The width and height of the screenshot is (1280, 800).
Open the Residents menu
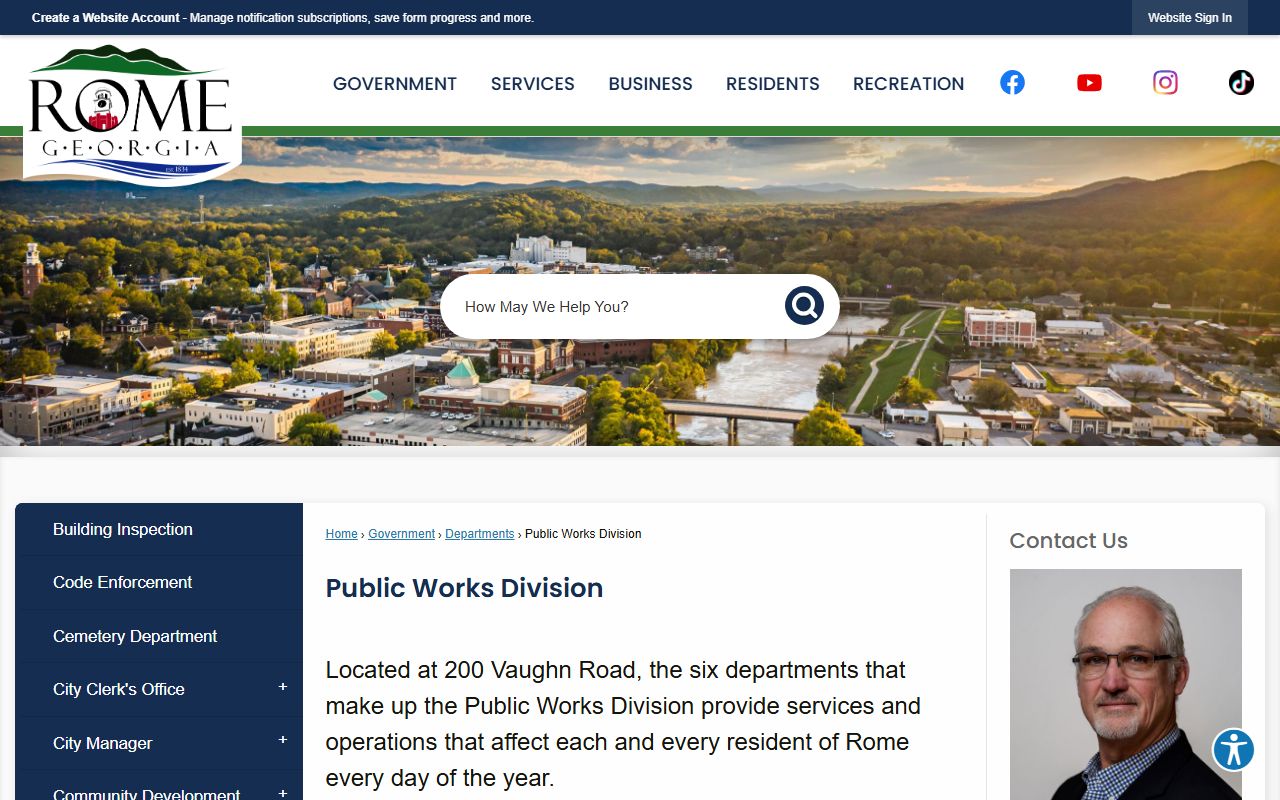point(773,84)
